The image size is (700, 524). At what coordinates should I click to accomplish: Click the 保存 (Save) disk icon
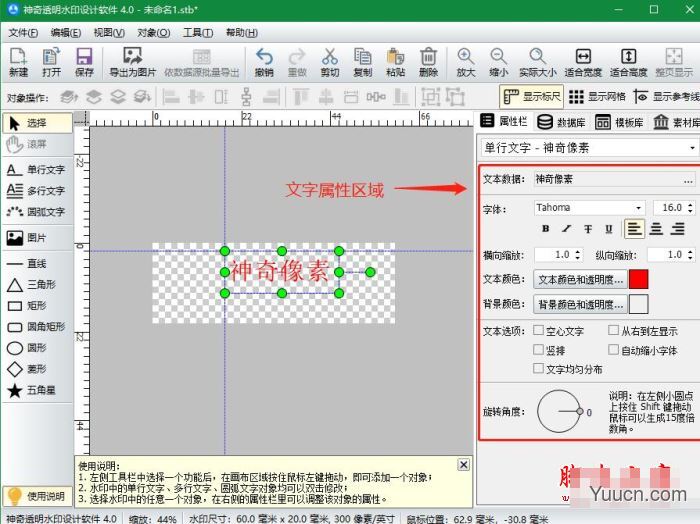coord(84,62)
